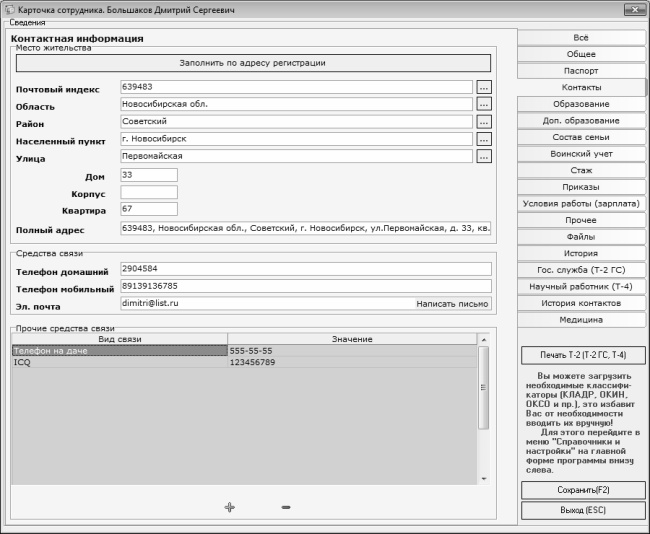Open the postal index lookup ellipsis button
Image resolution: width=650 pixels, height=534 pixels.
click(484, 87)
